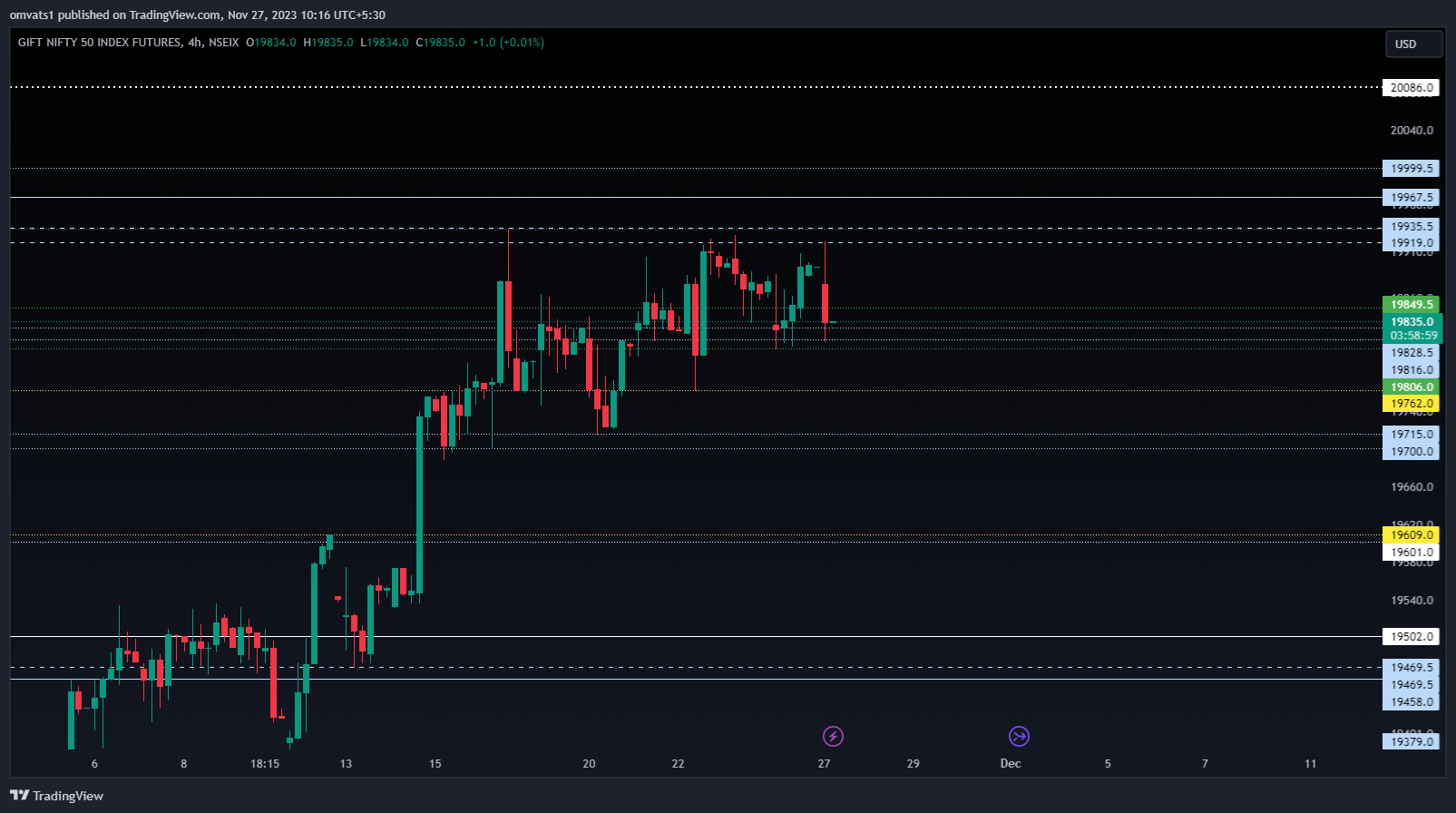Click the countdown timer 03:58:59
The width and height of the screenshot is (1456, 813).
1412,336
